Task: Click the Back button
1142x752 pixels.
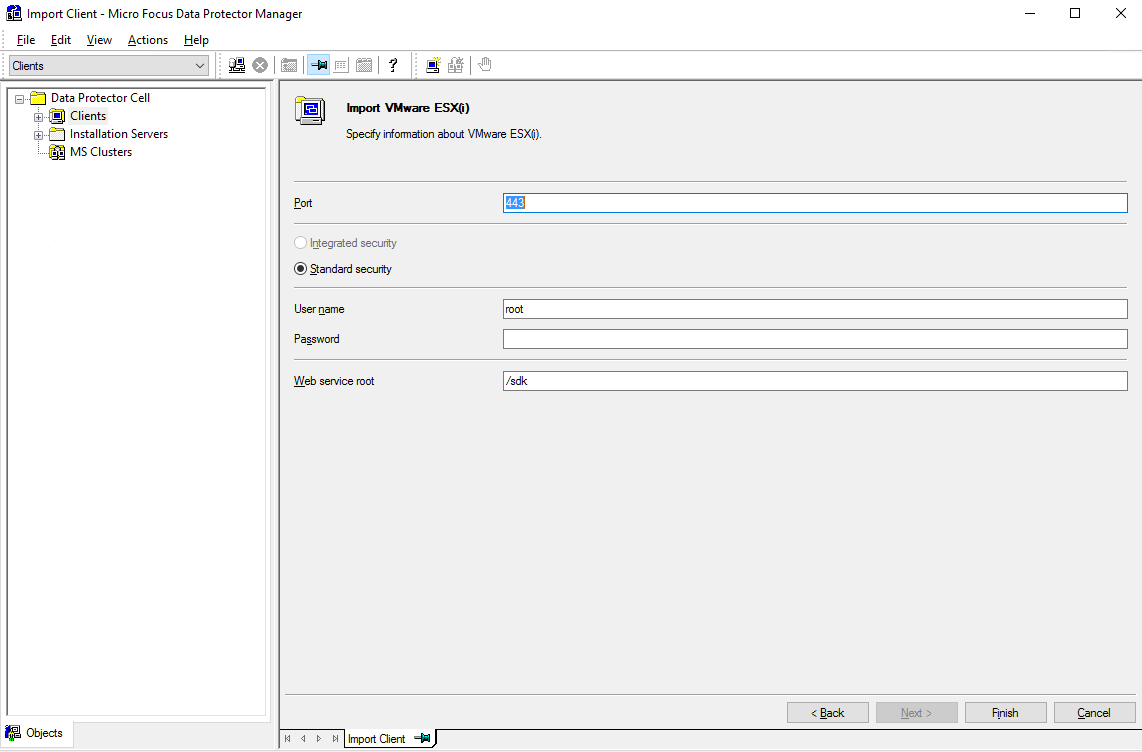Action: (x=827, y=713)
